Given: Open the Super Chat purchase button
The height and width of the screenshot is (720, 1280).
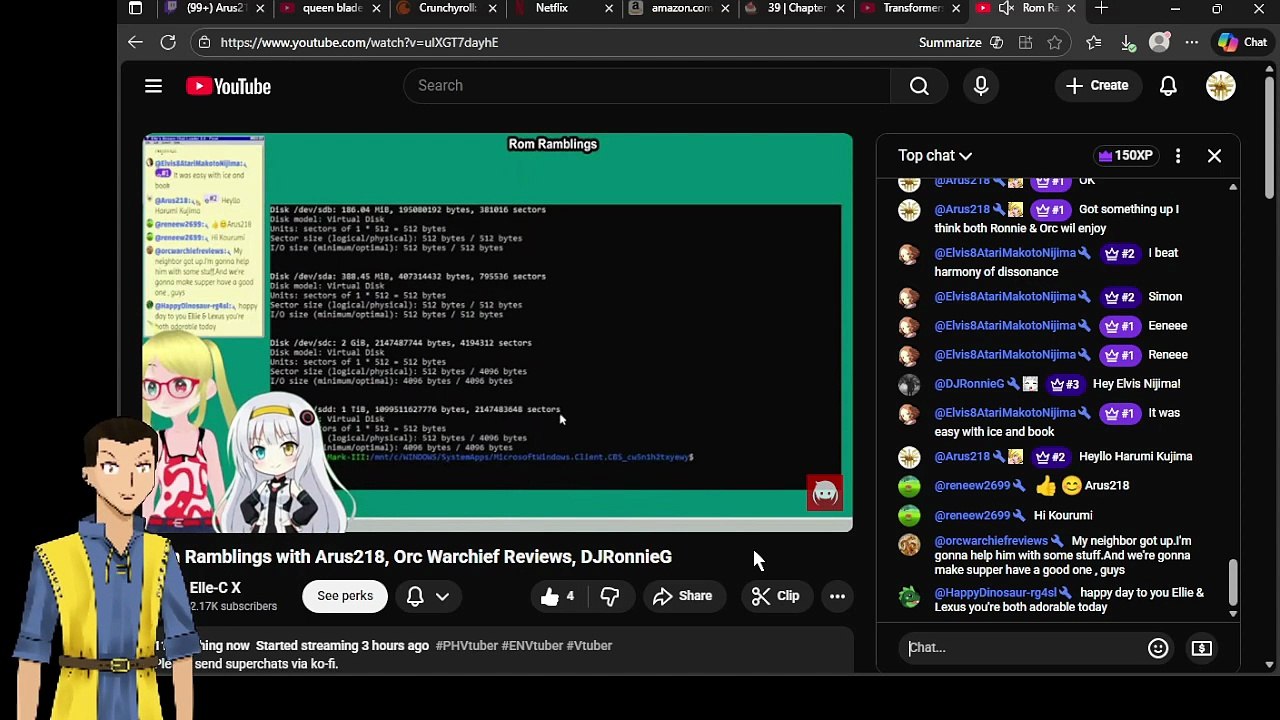Looking at the screenshot, I should click(x=1202, y=648).
